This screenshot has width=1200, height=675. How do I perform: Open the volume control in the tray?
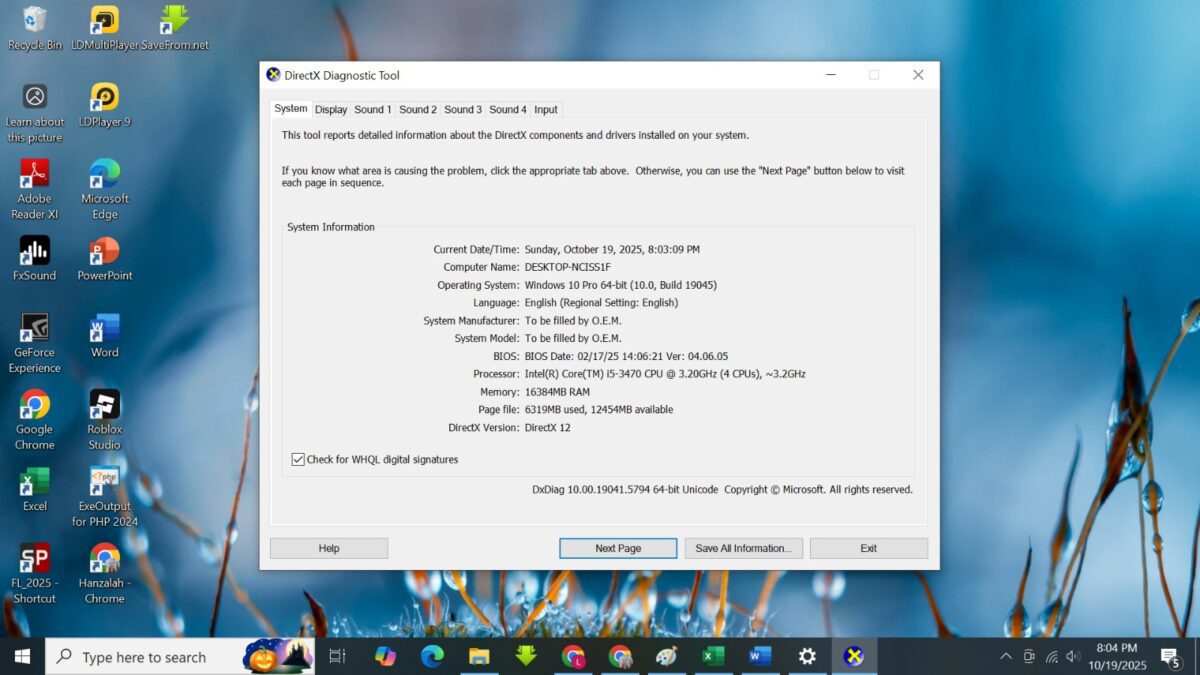click(x=1073, y=657)
